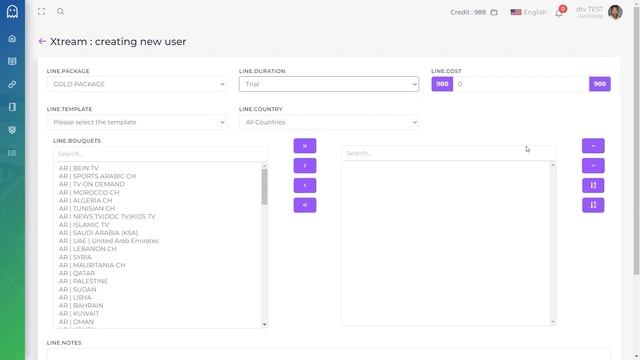
Task: Click the lower sort bouquets button
Action: [x=593, y=205]
